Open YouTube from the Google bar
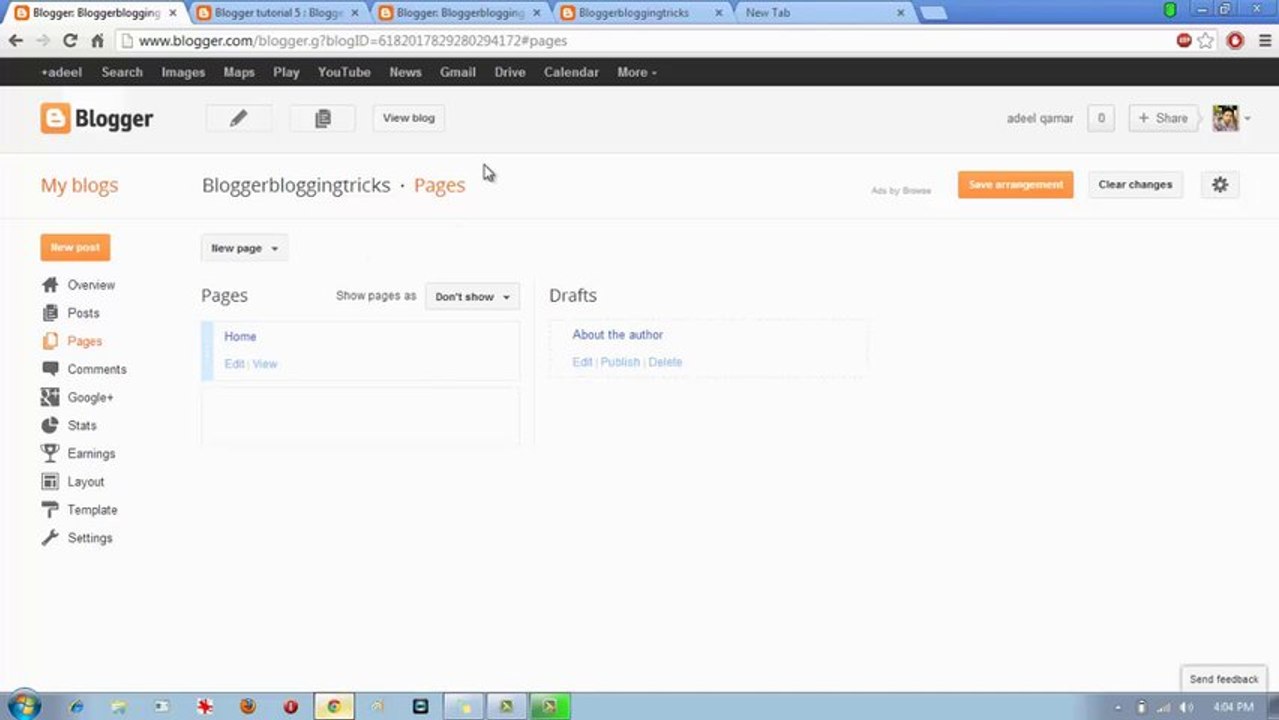The width and height of the screenshot is (1279, 720). pos(344,72)
